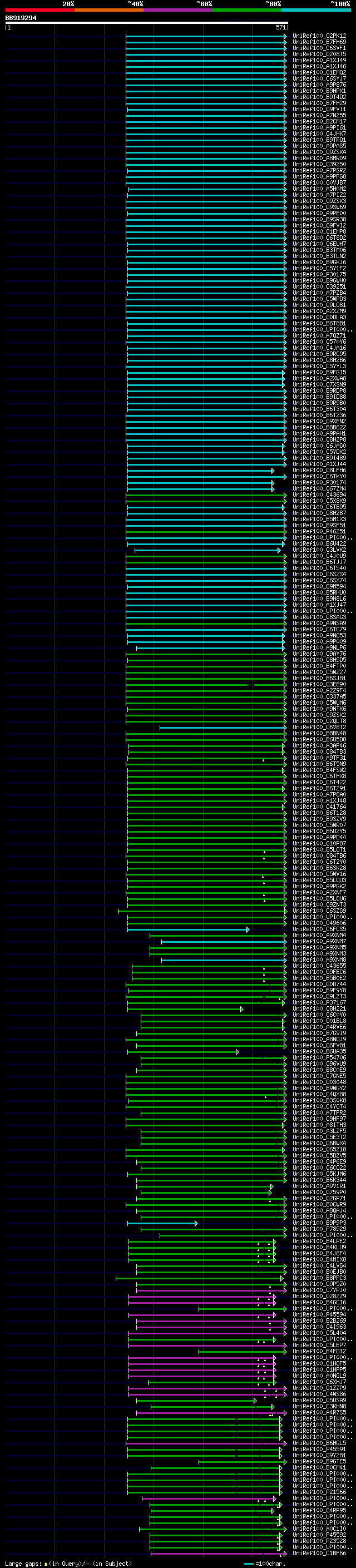
Task: Select hit label UniRef100_A7NZ55
Action: (319, 116)
